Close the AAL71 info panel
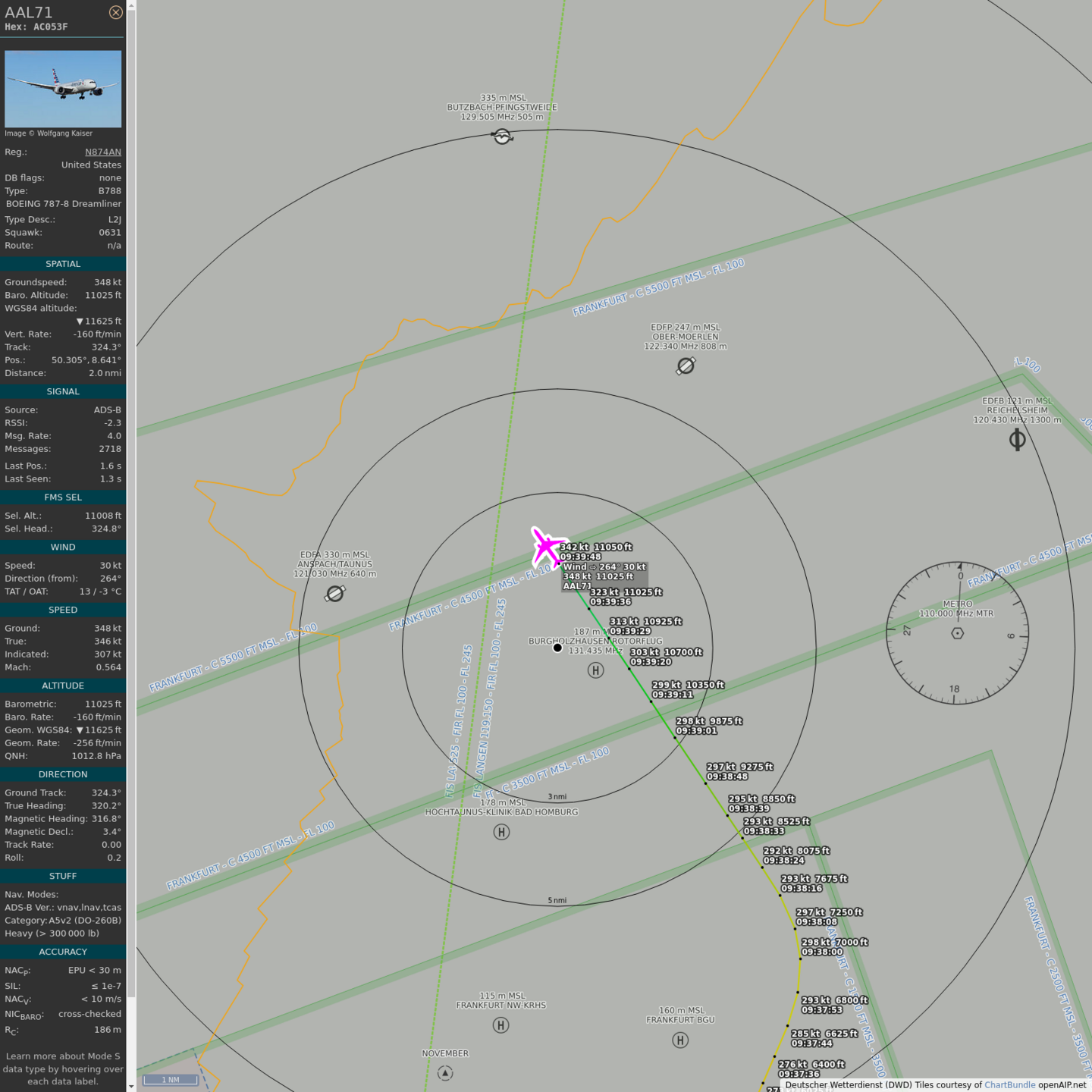The width and height of the screenshot is (1092, 1092). (115, 12)
